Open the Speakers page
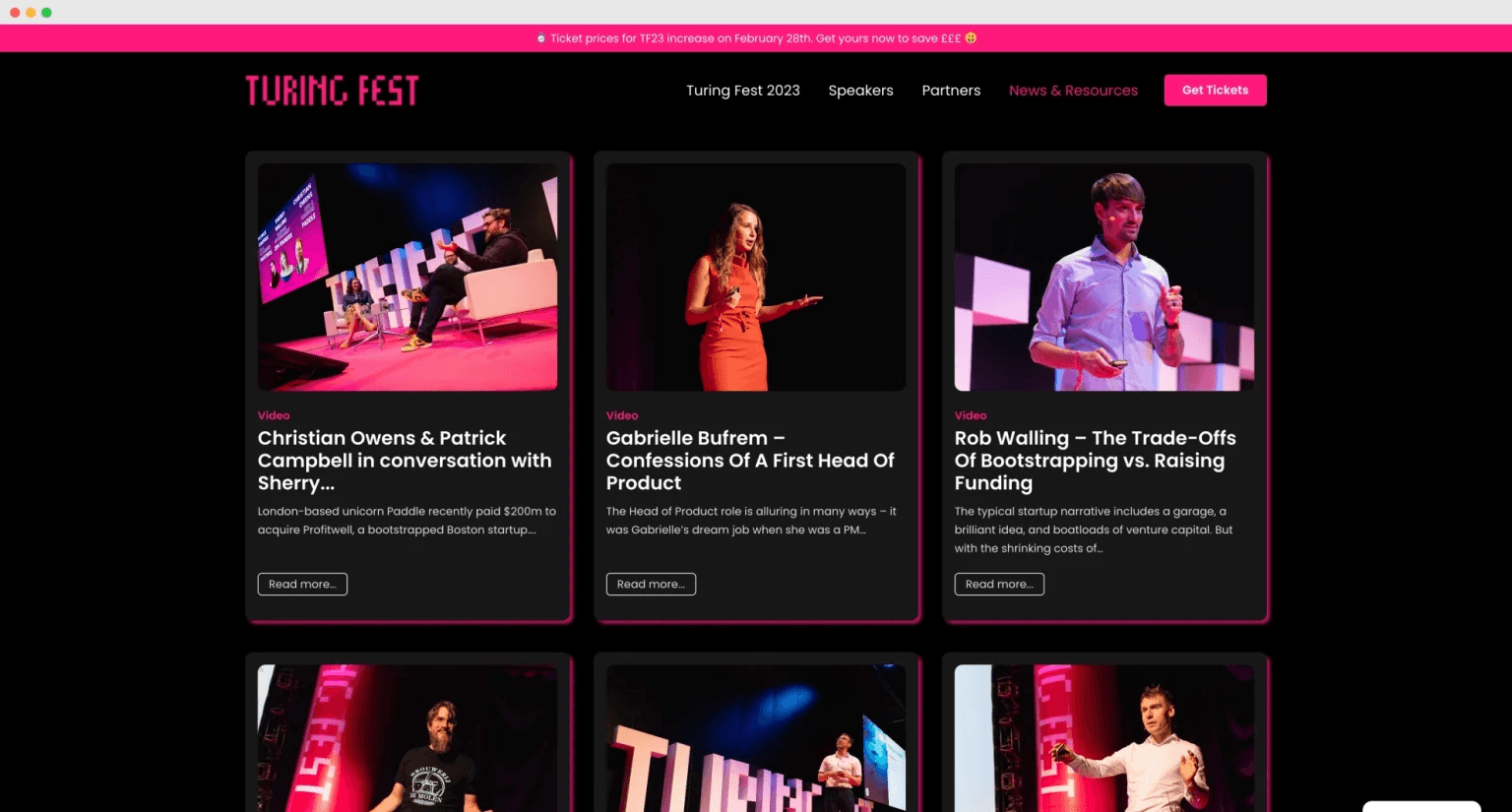Screen dimensions: 1512x812 [x=860, y=90]
